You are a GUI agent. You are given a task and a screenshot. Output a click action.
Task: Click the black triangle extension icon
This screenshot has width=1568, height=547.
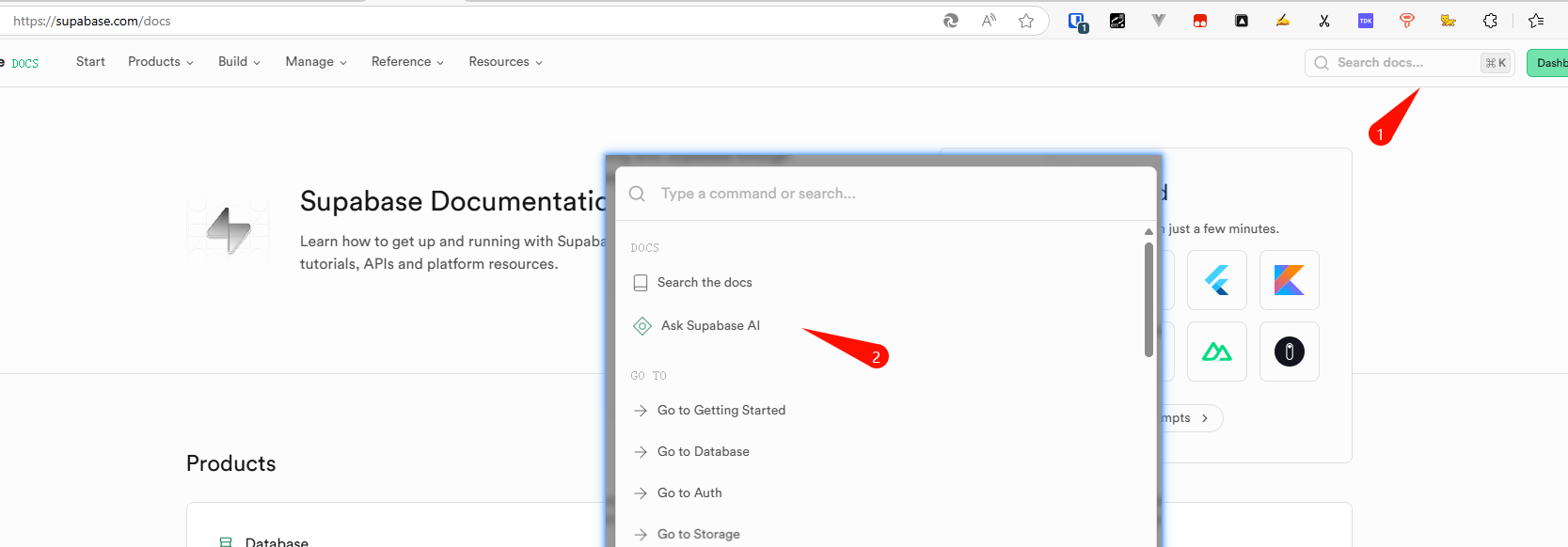point(1242,21)
